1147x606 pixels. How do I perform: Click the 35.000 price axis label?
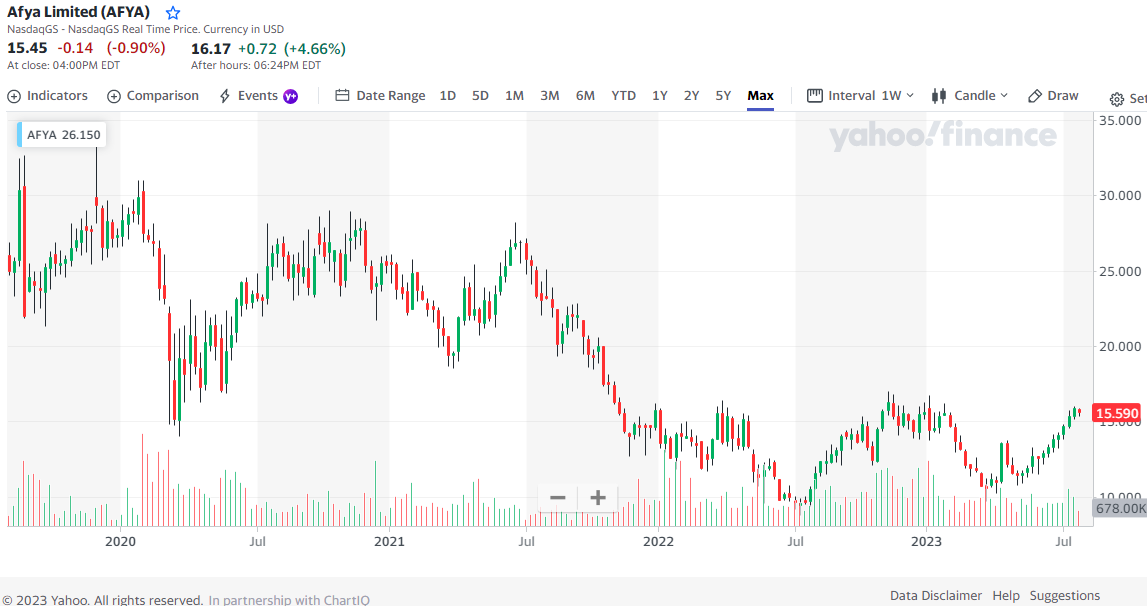coord(1120,121)
